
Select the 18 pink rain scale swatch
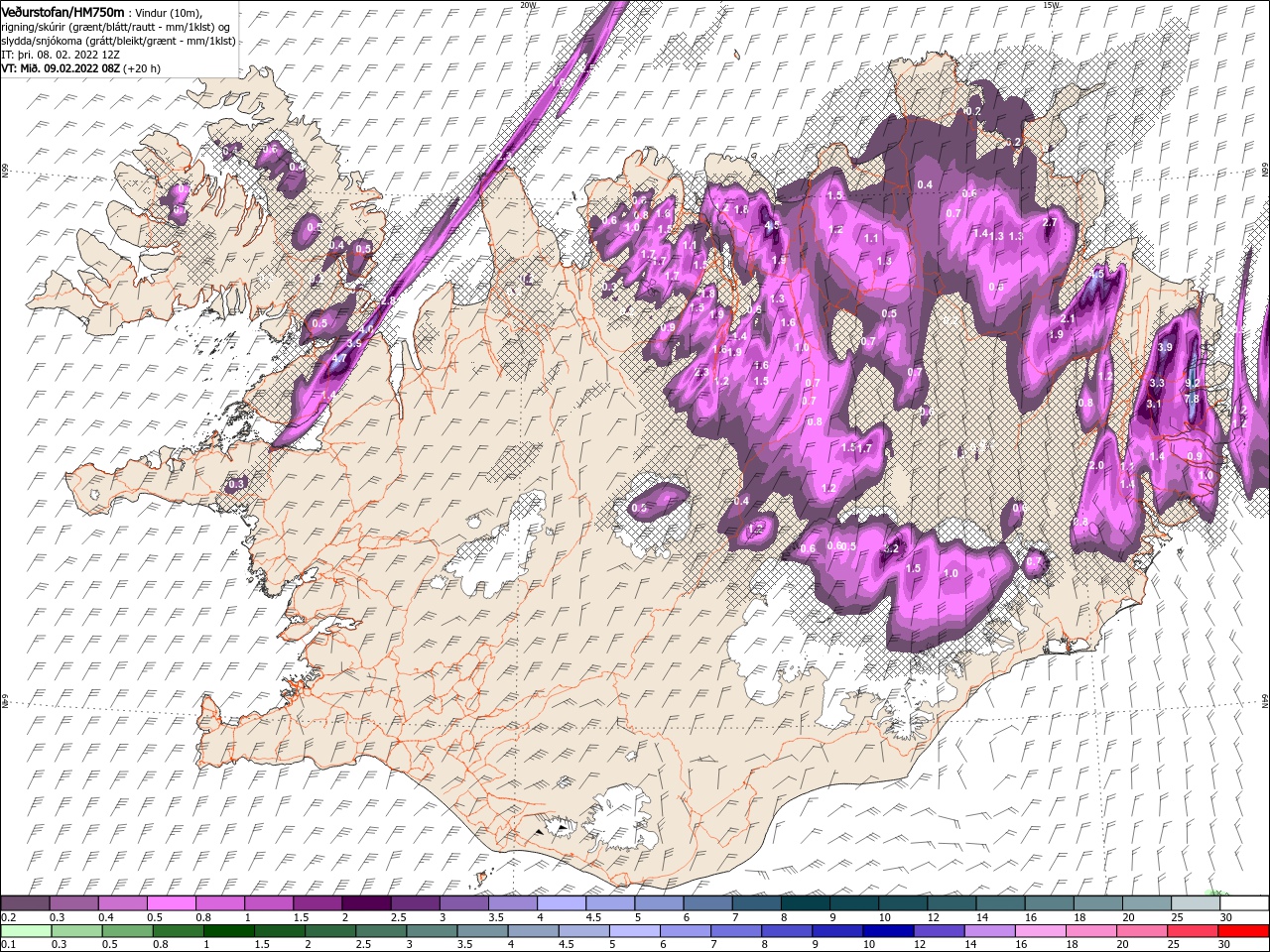1089,930
